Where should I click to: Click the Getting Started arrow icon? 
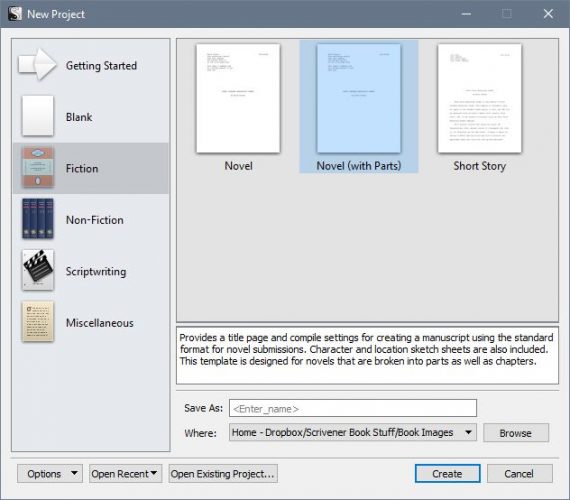(x=37, y=64)
